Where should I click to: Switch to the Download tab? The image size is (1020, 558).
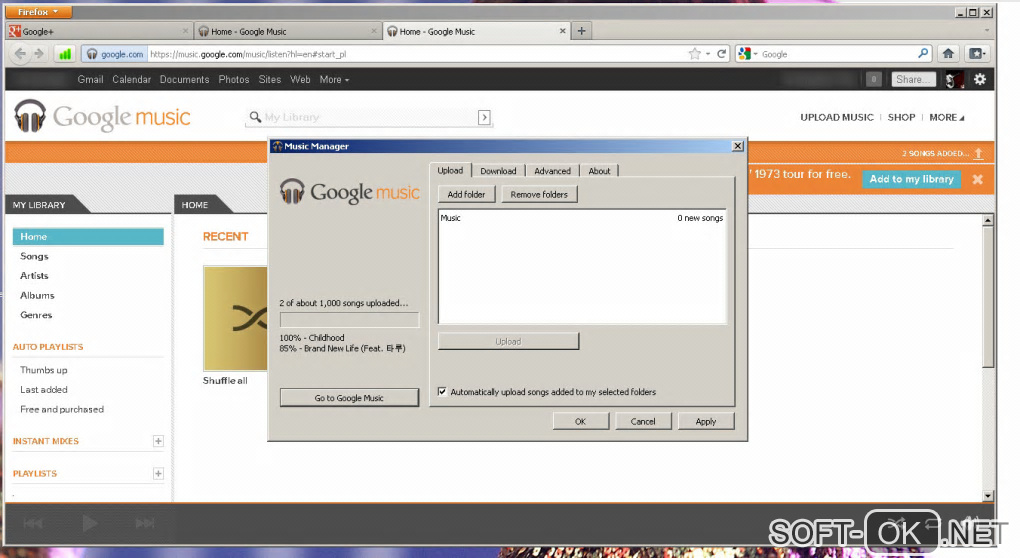[498, 171]
